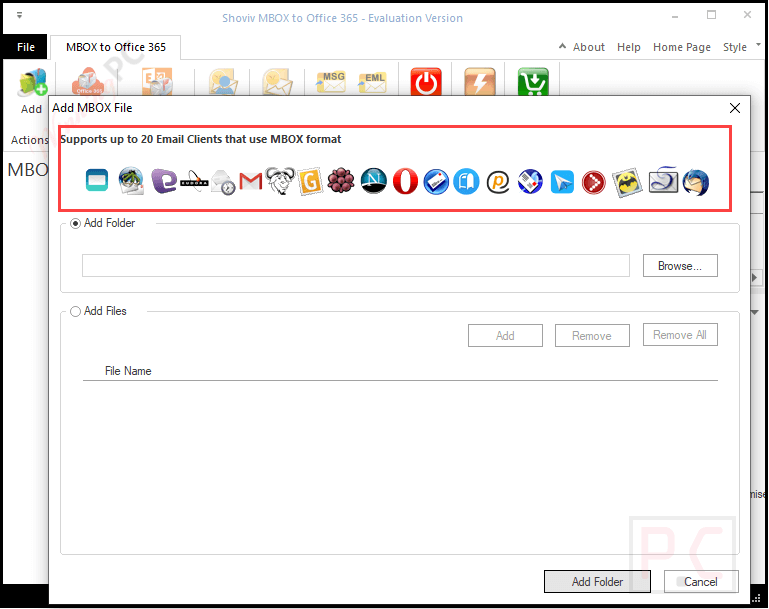
Task: Click the Remove button
Action: click(592, 336)
